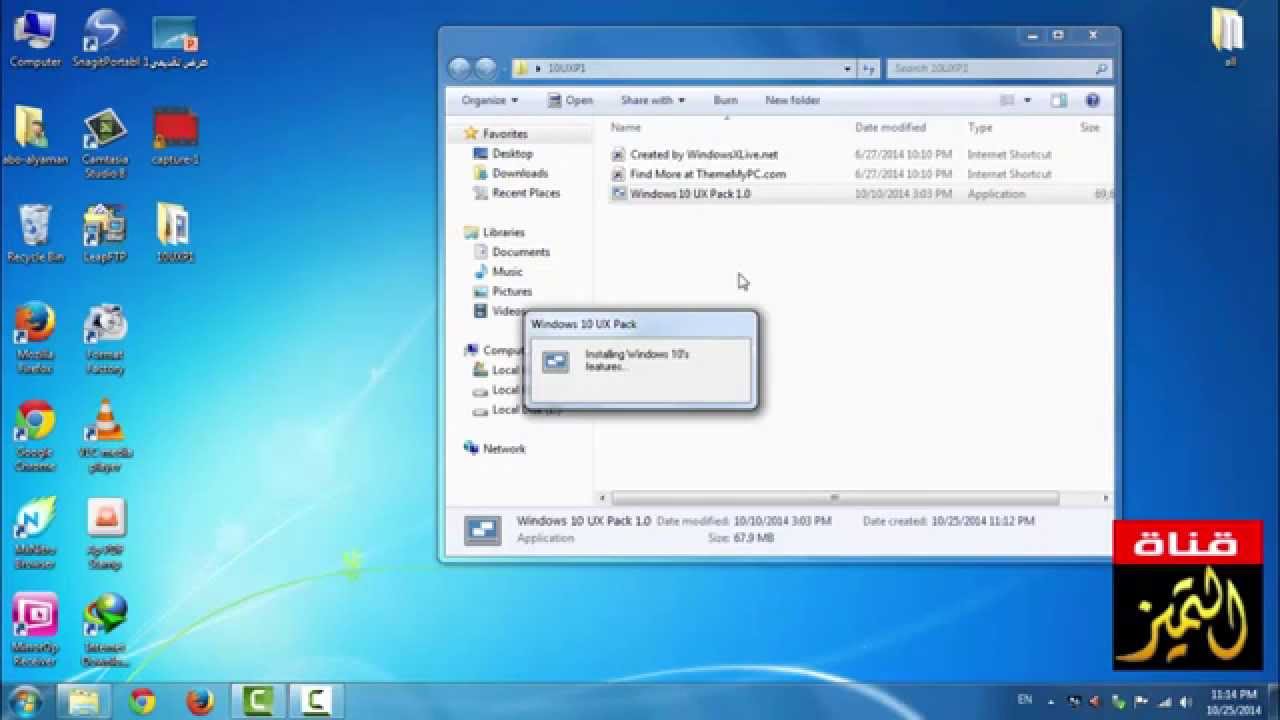Click the horizontal scrollbar in file list
Image resolution: width=1280 pixels, height=720 pixels.
pos(835,498)
